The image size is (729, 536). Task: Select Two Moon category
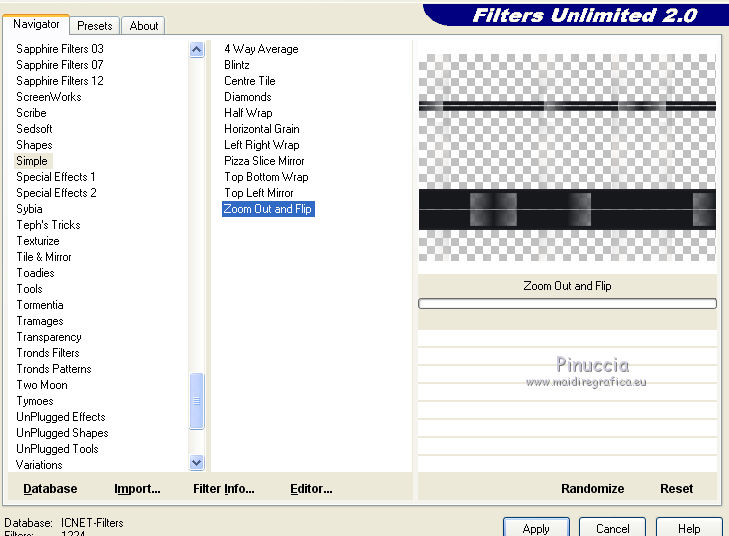42,385
